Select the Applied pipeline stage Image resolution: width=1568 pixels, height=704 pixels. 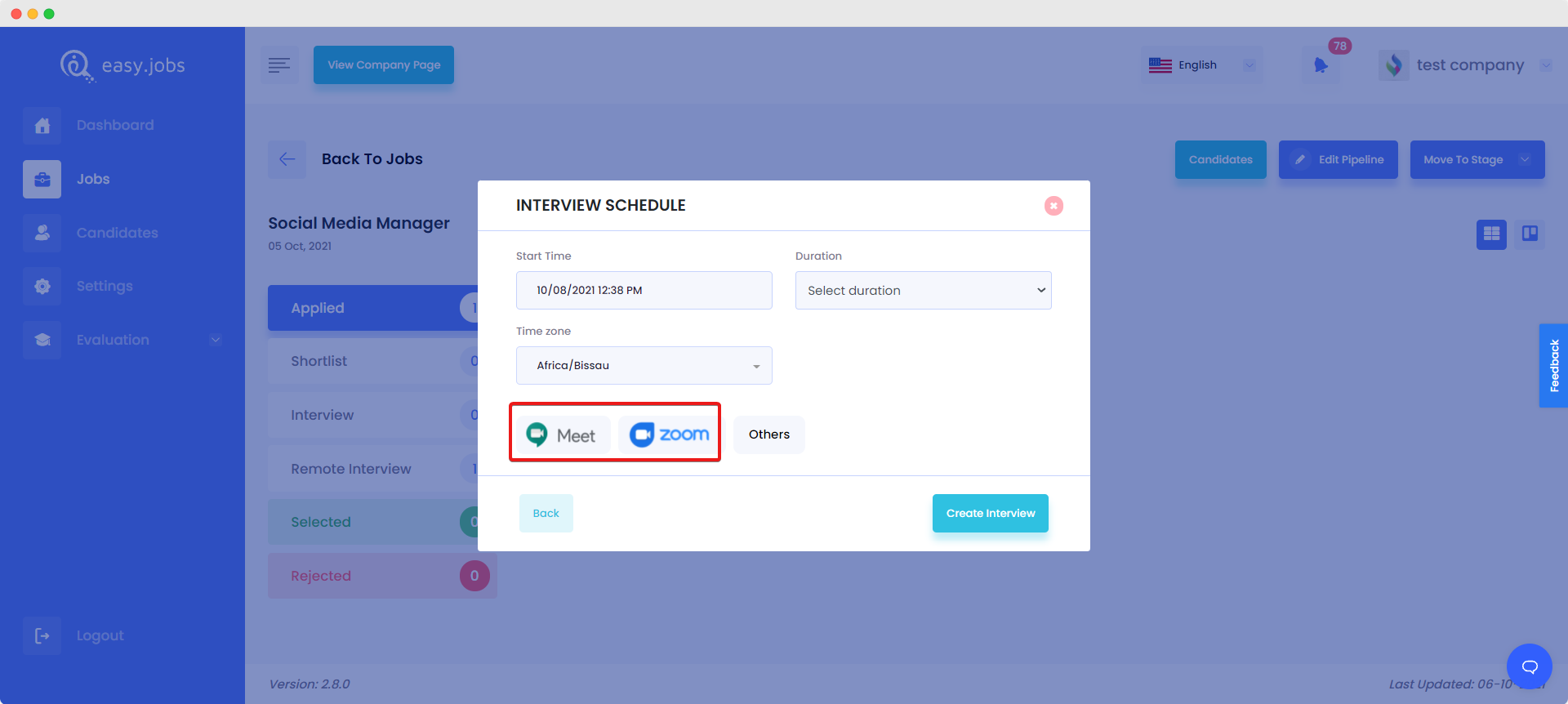(x=372, y=308)
